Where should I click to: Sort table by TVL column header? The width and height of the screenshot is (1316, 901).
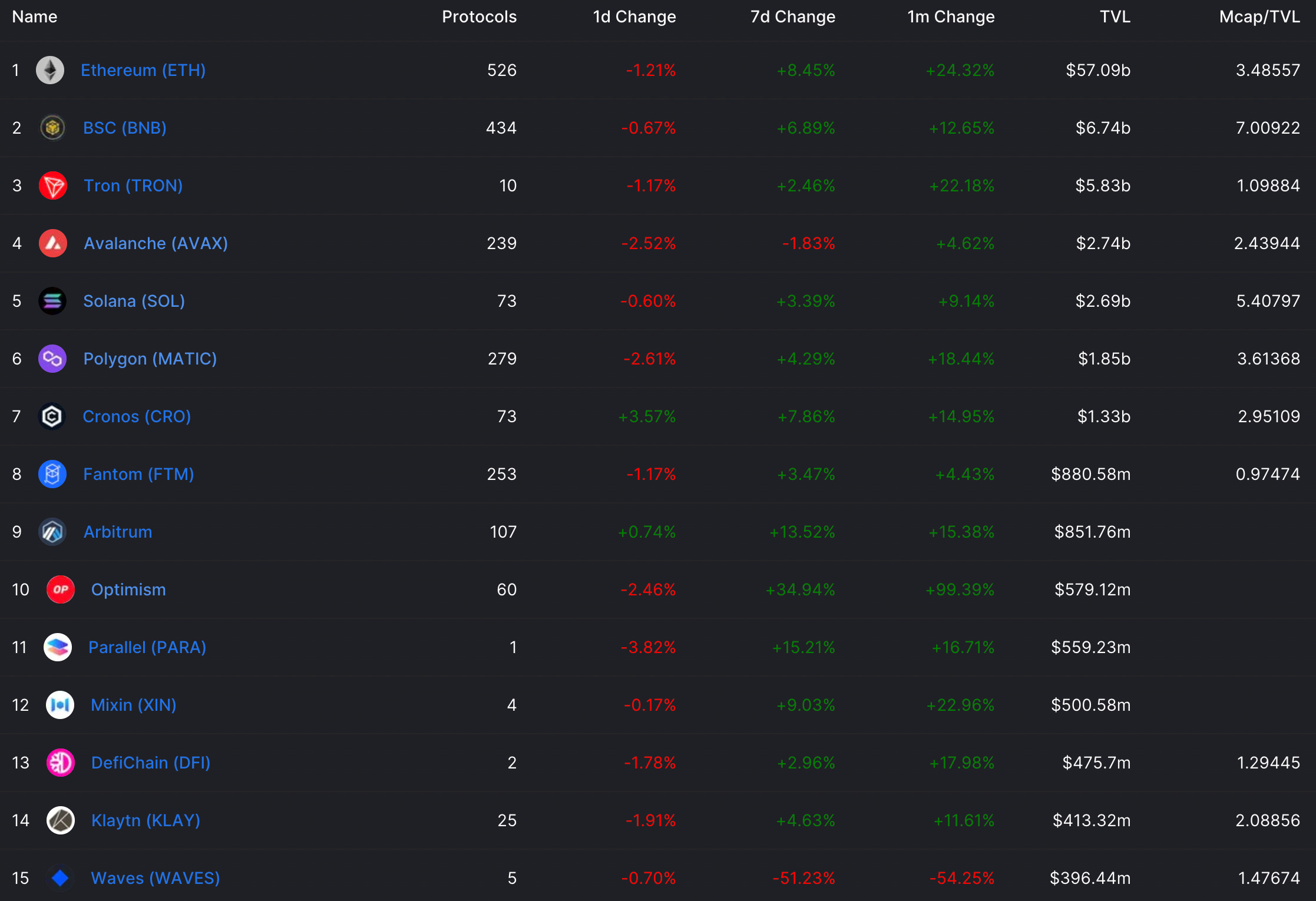(x=1115, y=16)
